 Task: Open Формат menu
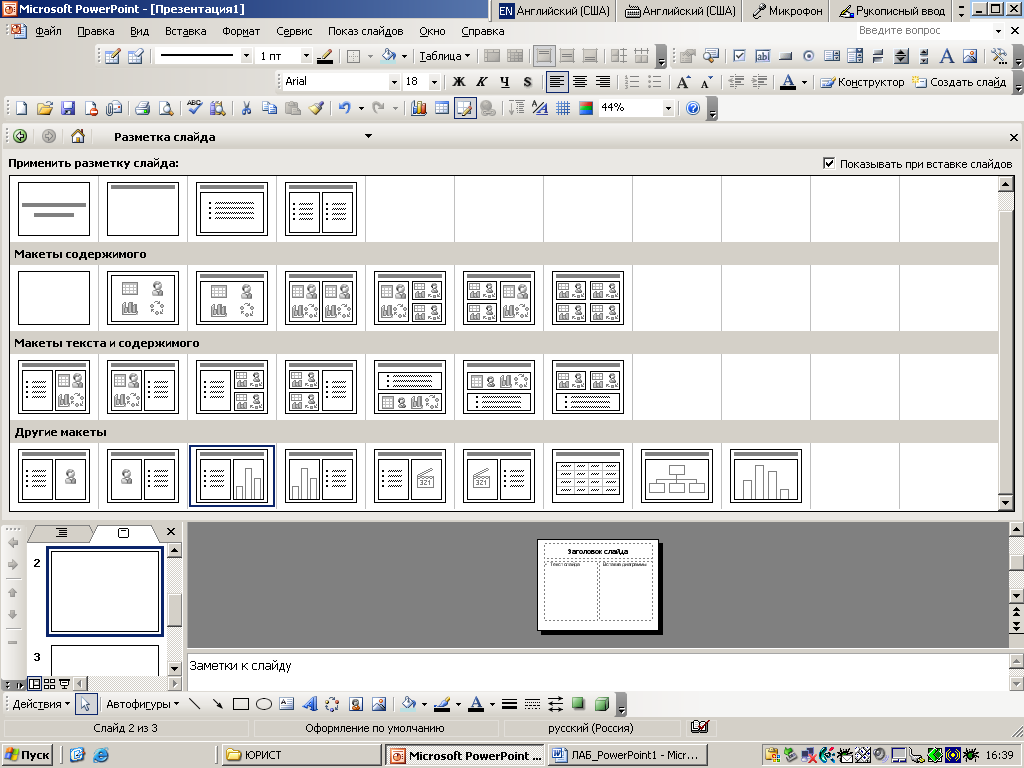(x=241, y=31)
